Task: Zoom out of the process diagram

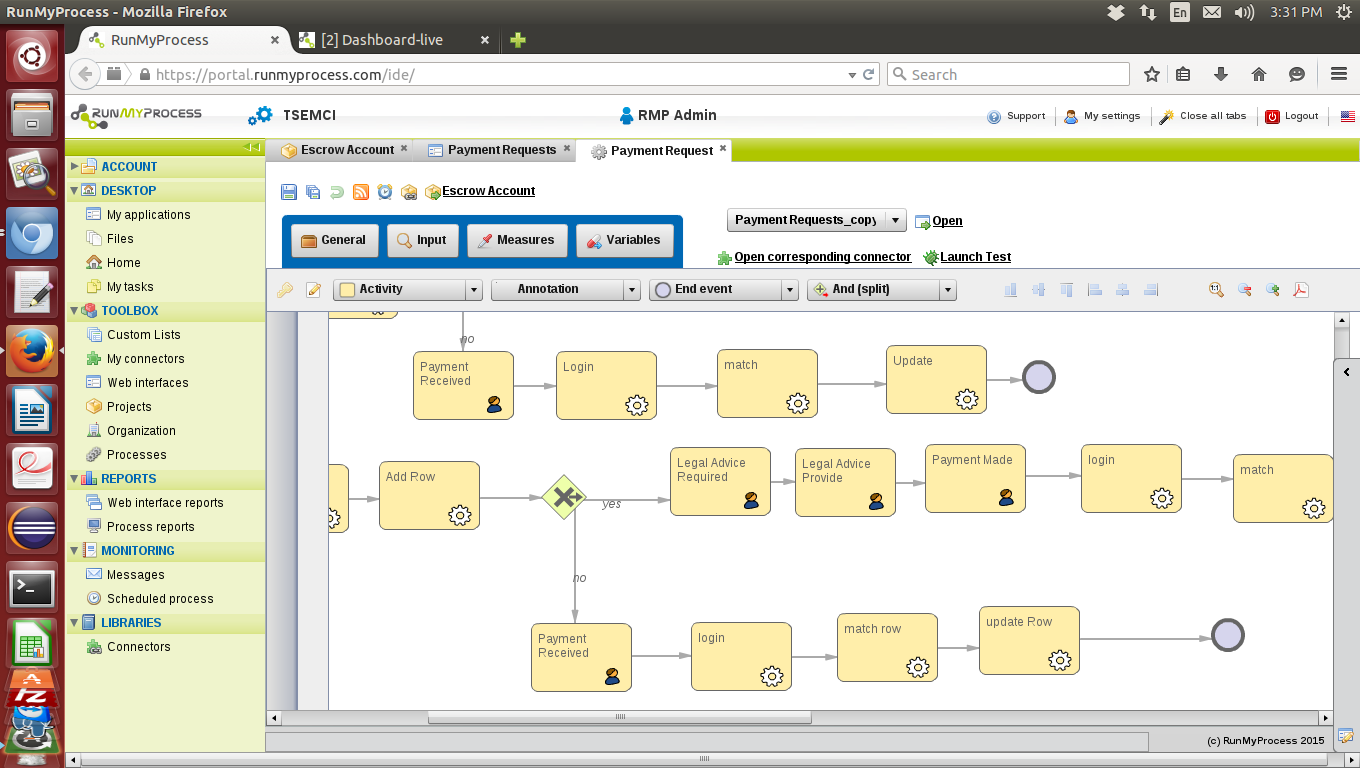Action: 1245,289
